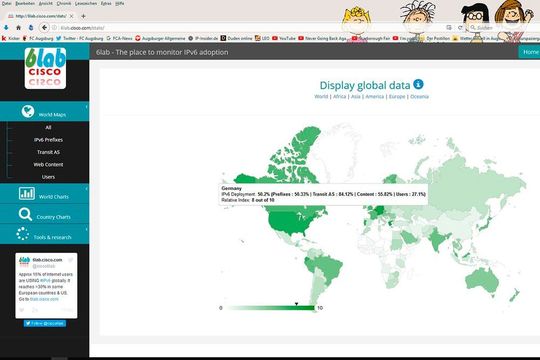Viewport: 540px width, 360px height.
Task: Click Australia on the map
Action: pos(482,281)
